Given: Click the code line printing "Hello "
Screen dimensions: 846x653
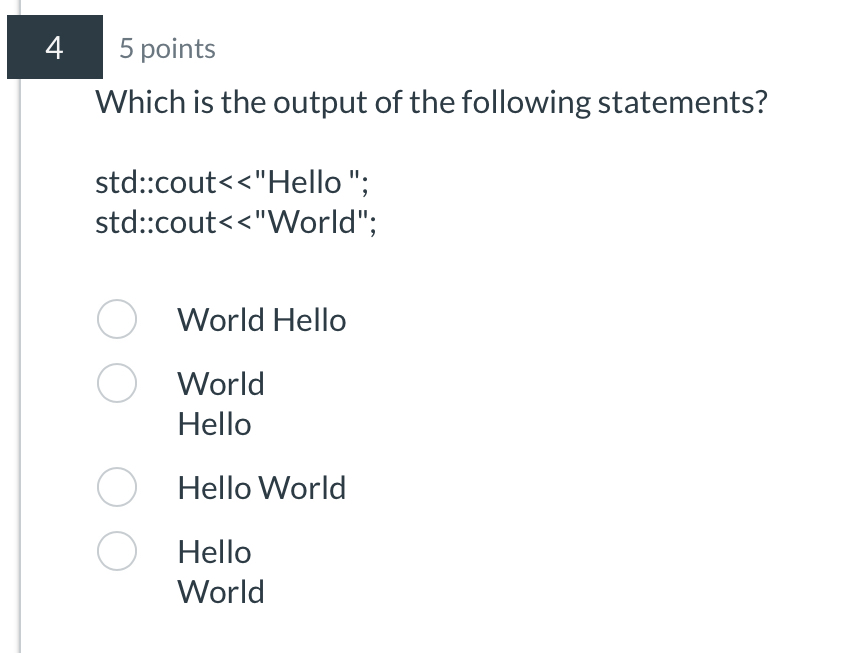Looking at the screenshot, I should pos(237,183).
